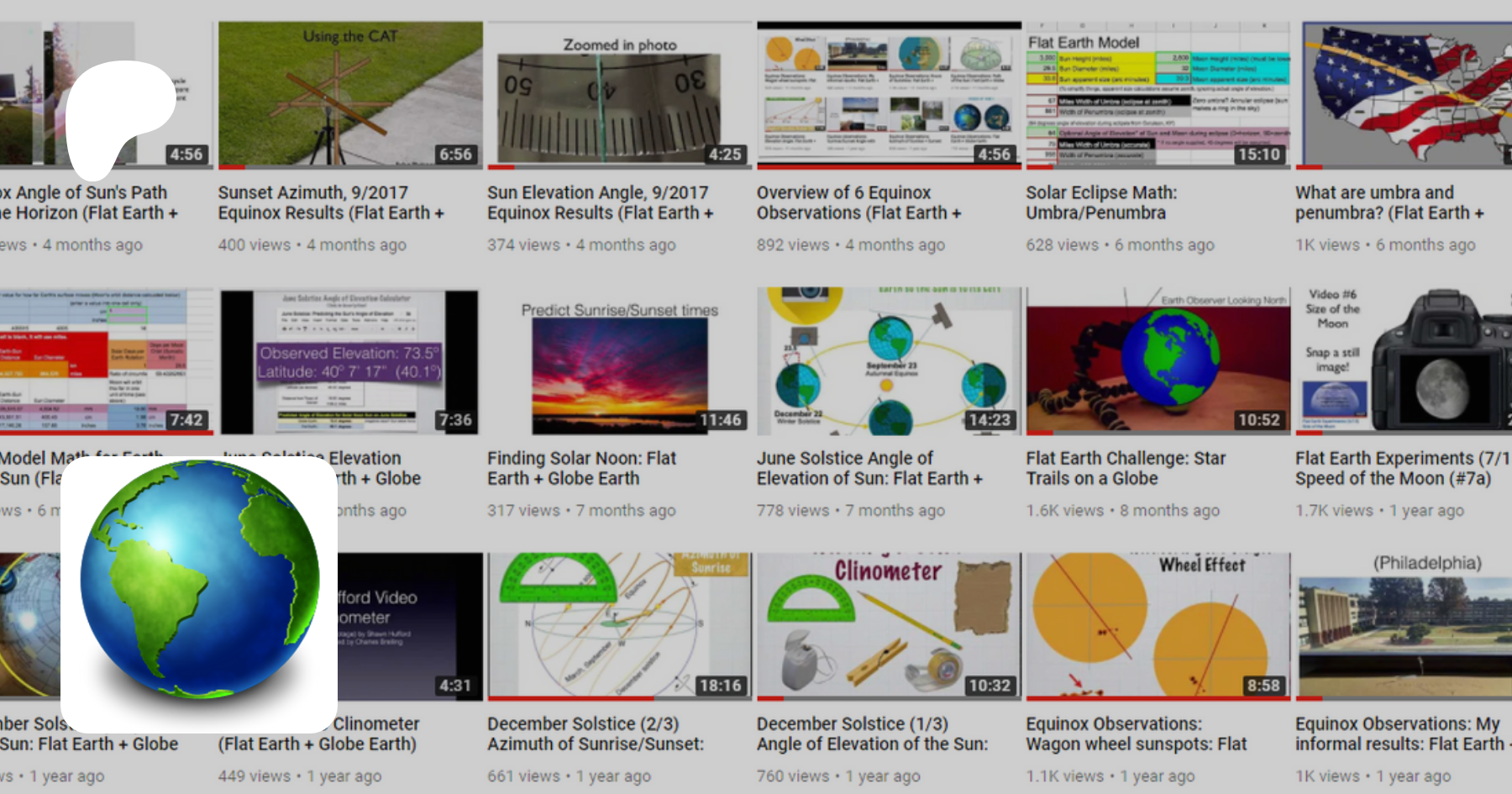Screen dimensions: 1512x794
Task: Open the Philadelphia equinox observations thumbnail
Action: pos(1404,626)
